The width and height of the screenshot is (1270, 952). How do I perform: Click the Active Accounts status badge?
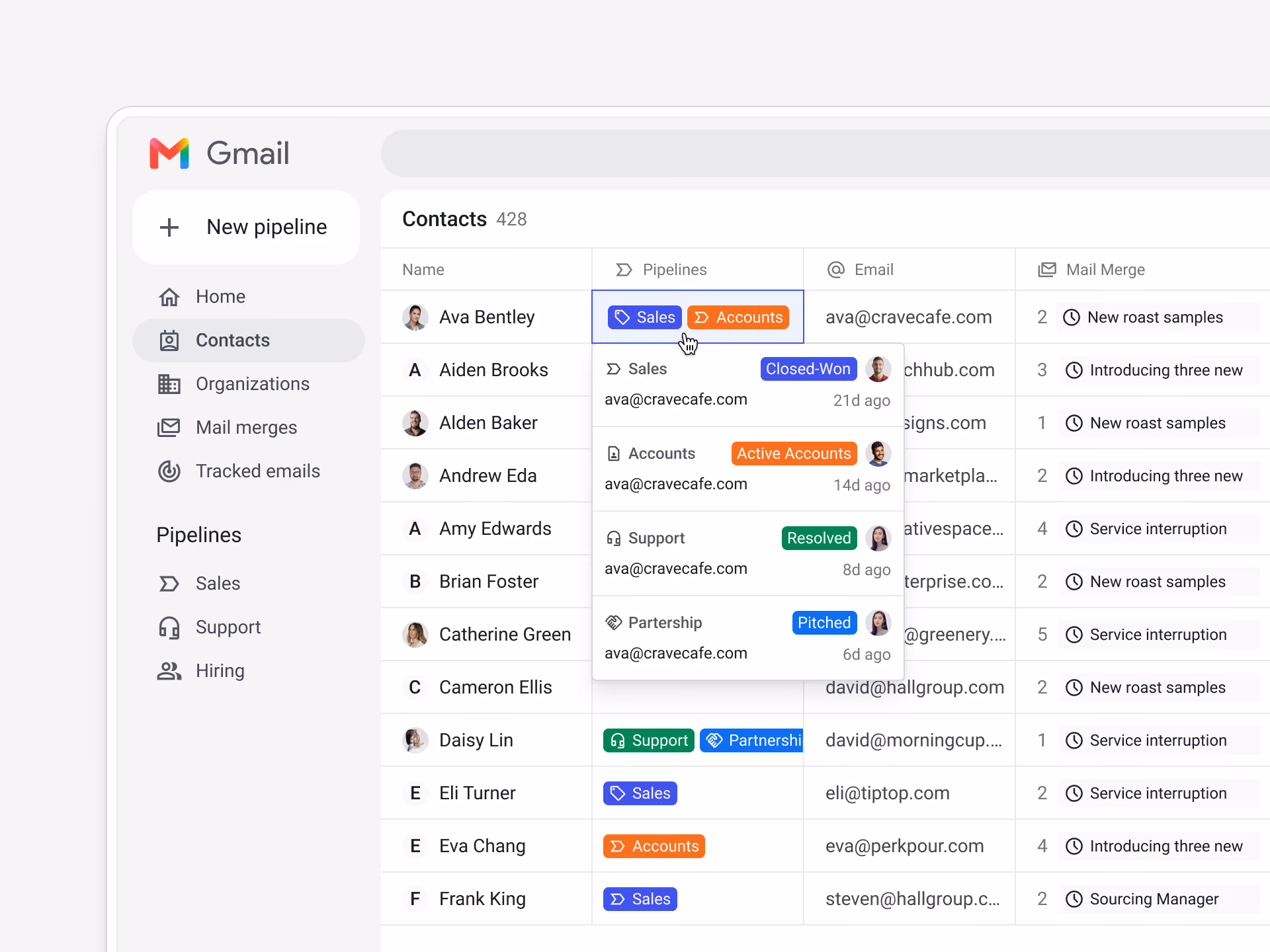tap(794, 454)
